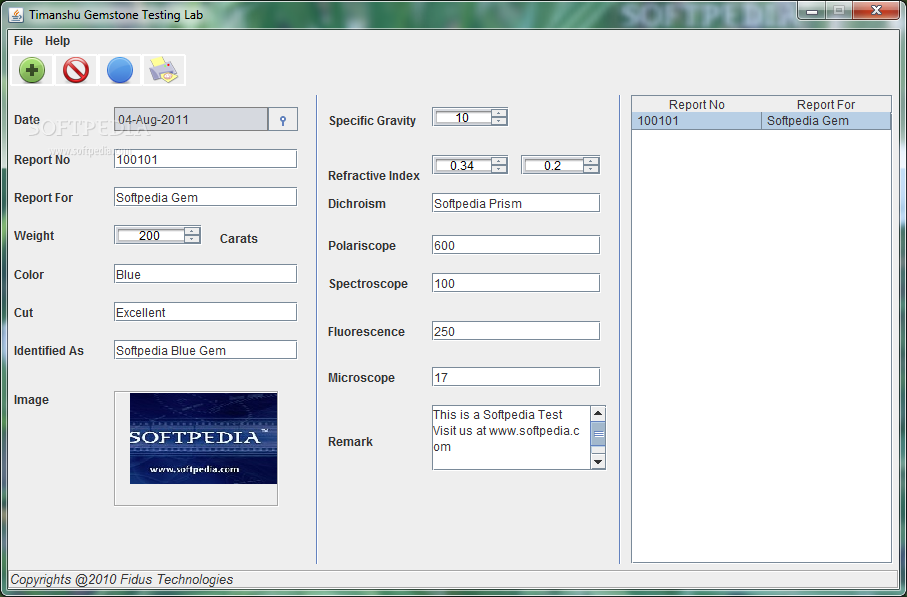Click the Specific Gravity value field

point(463,117)
